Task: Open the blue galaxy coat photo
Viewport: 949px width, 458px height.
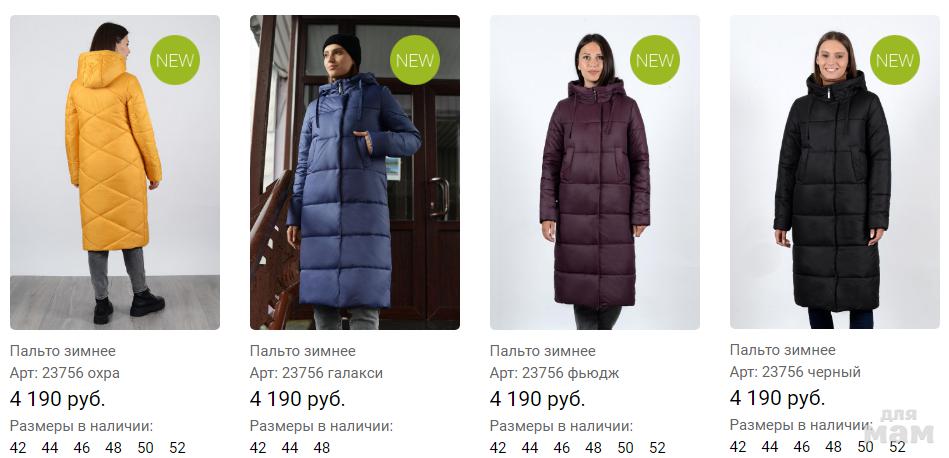Action: pyautogui.click(x=355, y=172)
